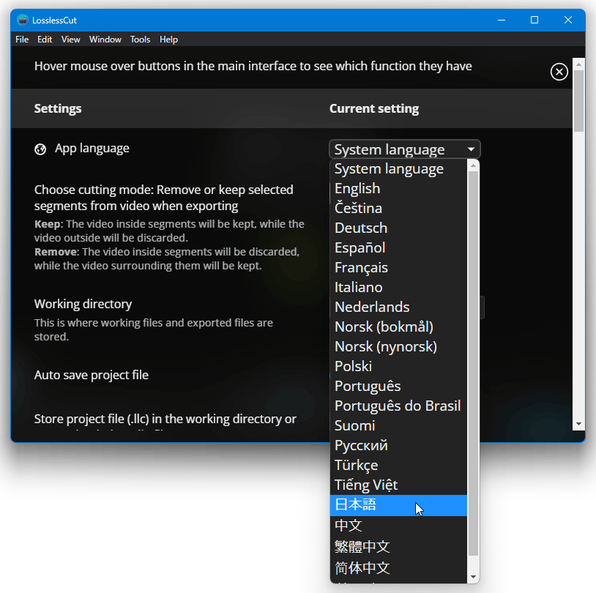The height and width of the screenshot is (593, 596).
Task: Click the globe icon beside App language
Action: [x=40, y=149]
